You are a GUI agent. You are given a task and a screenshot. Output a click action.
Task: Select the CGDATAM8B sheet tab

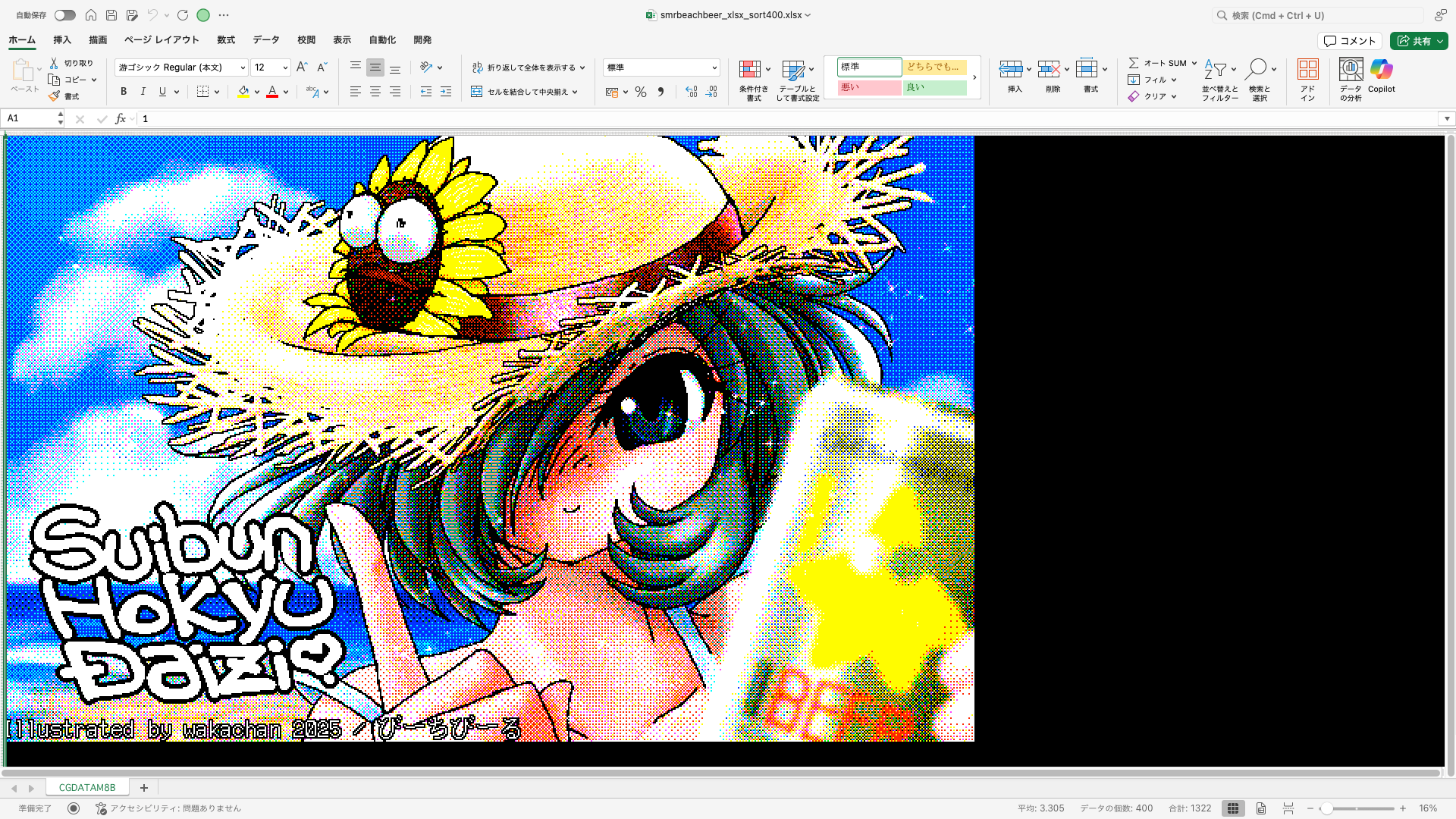(87, 788)
